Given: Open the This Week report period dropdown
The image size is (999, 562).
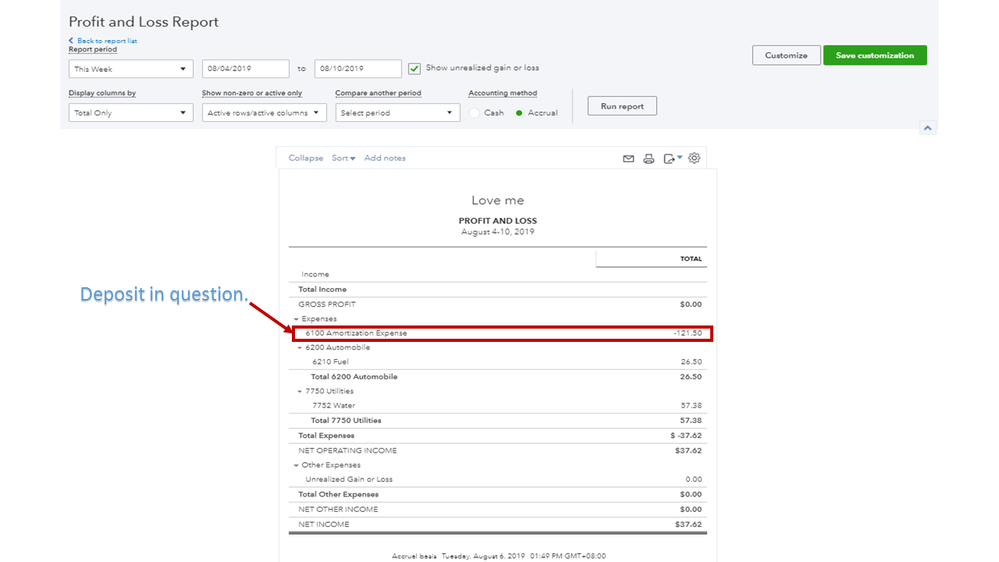Looking at the screenshot, I should [x=131, y=69].
